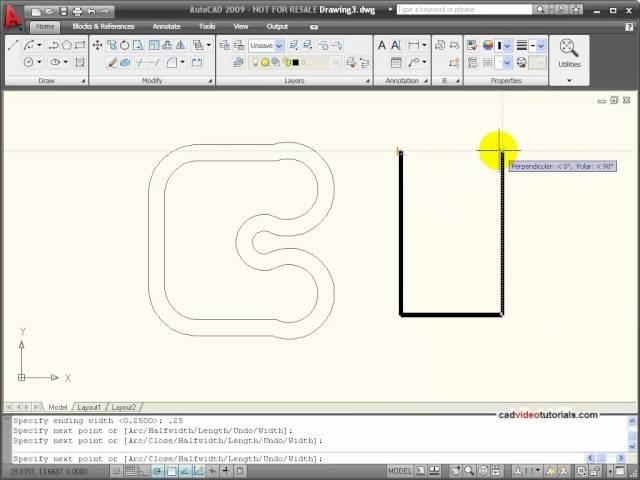This screenshot has width=640, height=480.
Task: Toggle Ortho mode in status bar
Action: coord(144,471)
